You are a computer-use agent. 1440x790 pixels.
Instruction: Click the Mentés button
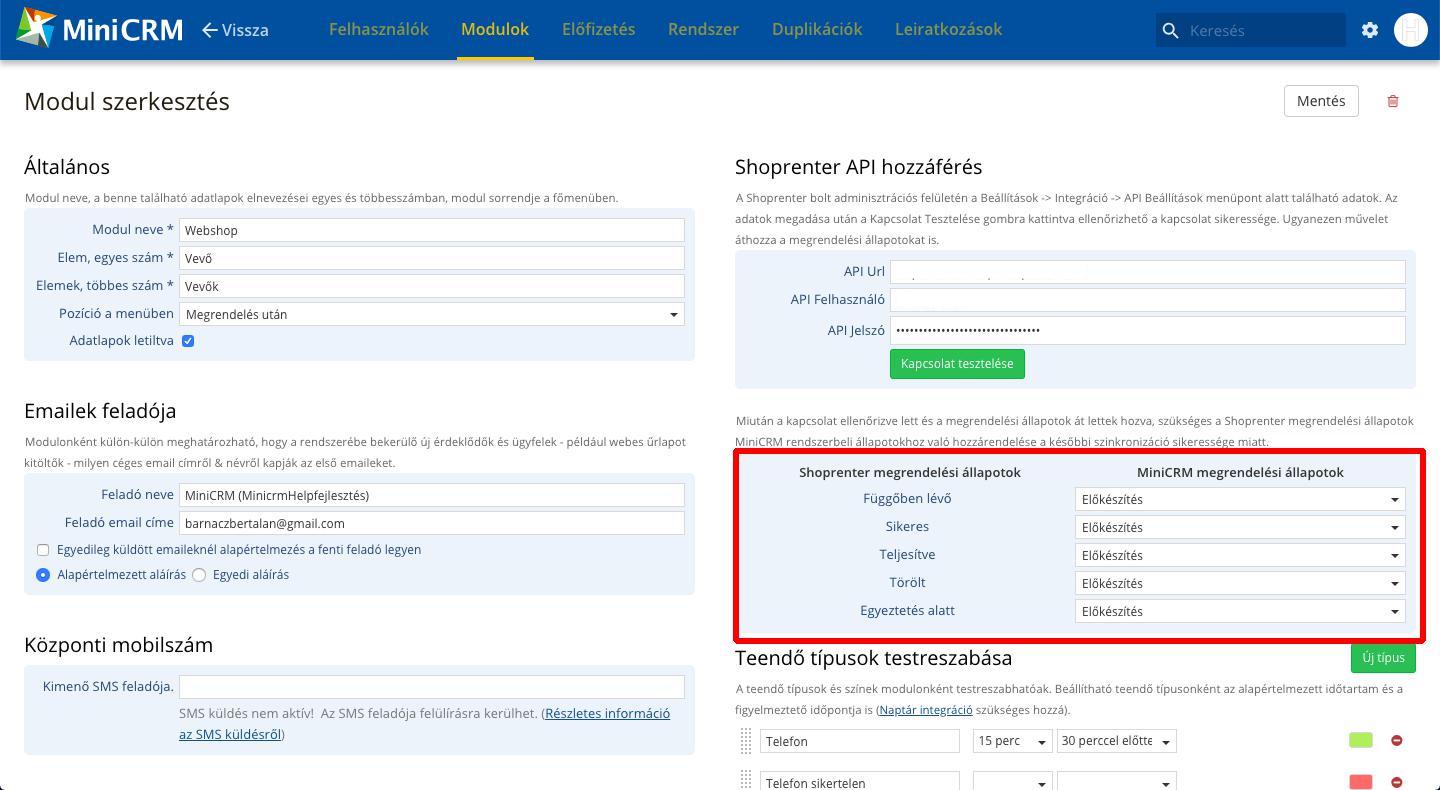(x=1321, y=101)
